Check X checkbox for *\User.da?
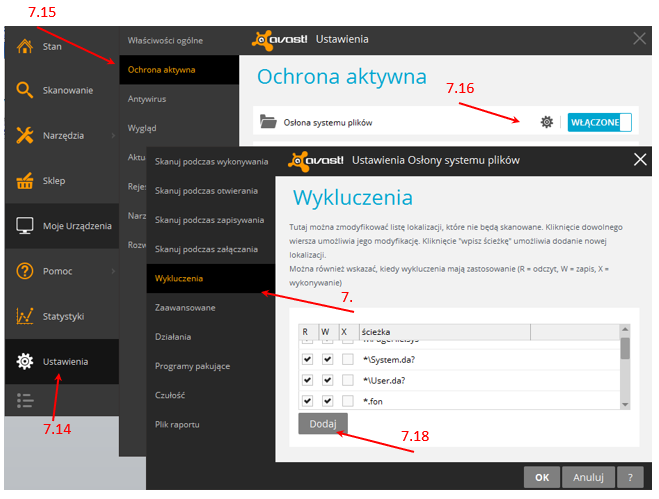This screenshot has height=499, width=659. 348,380
